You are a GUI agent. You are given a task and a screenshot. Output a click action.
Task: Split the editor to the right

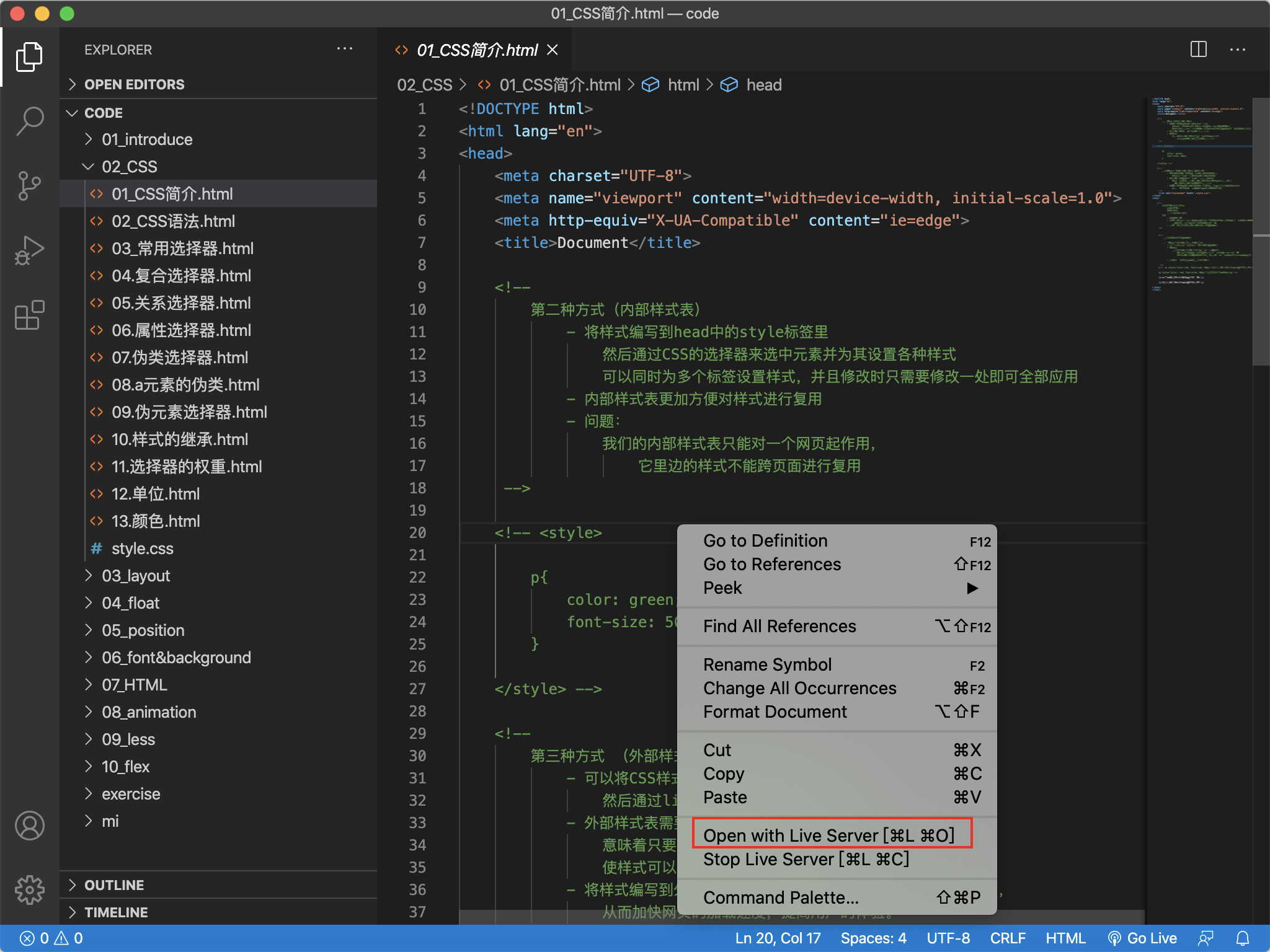click(1199, 50)
